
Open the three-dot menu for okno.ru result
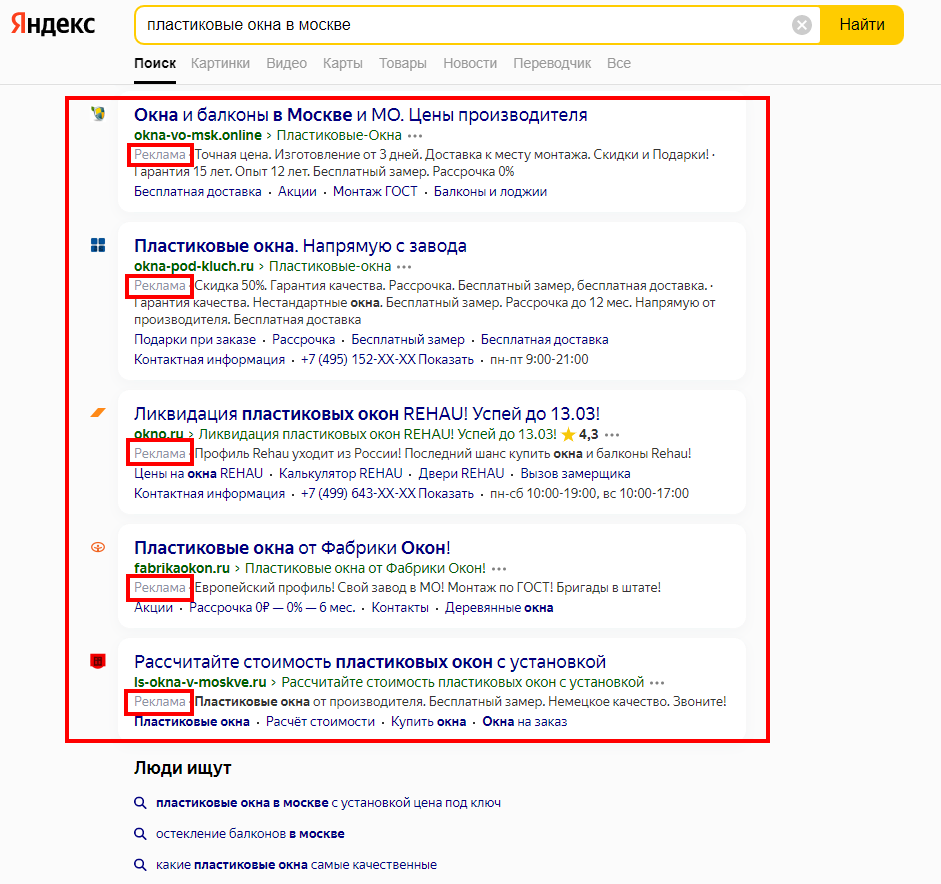pos(612,434)
